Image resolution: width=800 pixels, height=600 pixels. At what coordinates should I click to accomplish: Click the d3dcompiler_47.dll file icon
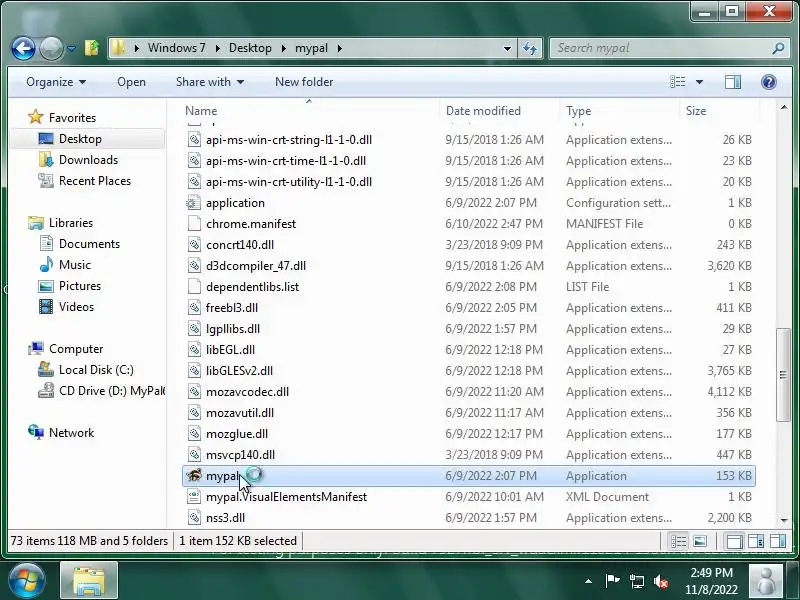tap(194, 265)
